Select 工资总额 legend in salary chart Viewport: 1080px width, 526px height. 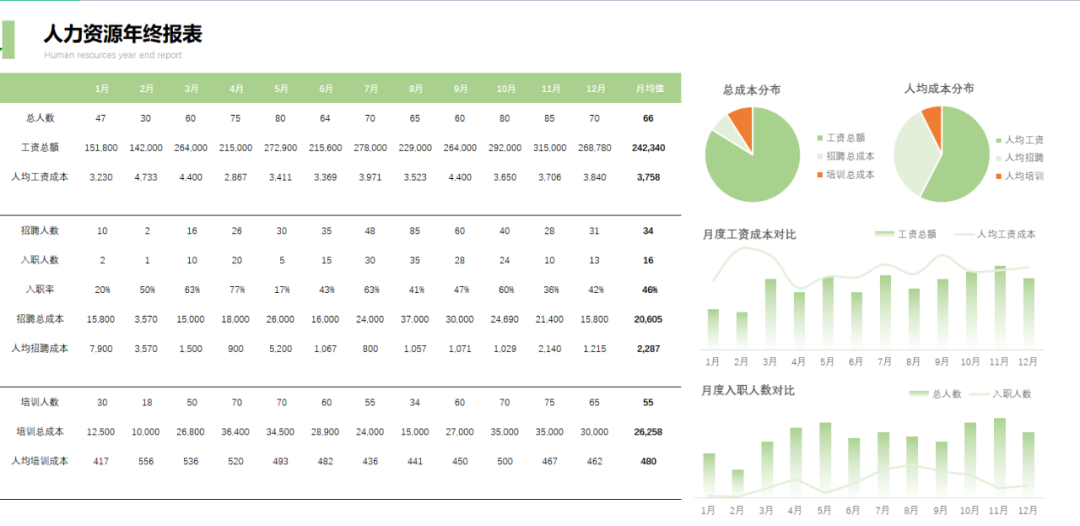click(906, 234)
